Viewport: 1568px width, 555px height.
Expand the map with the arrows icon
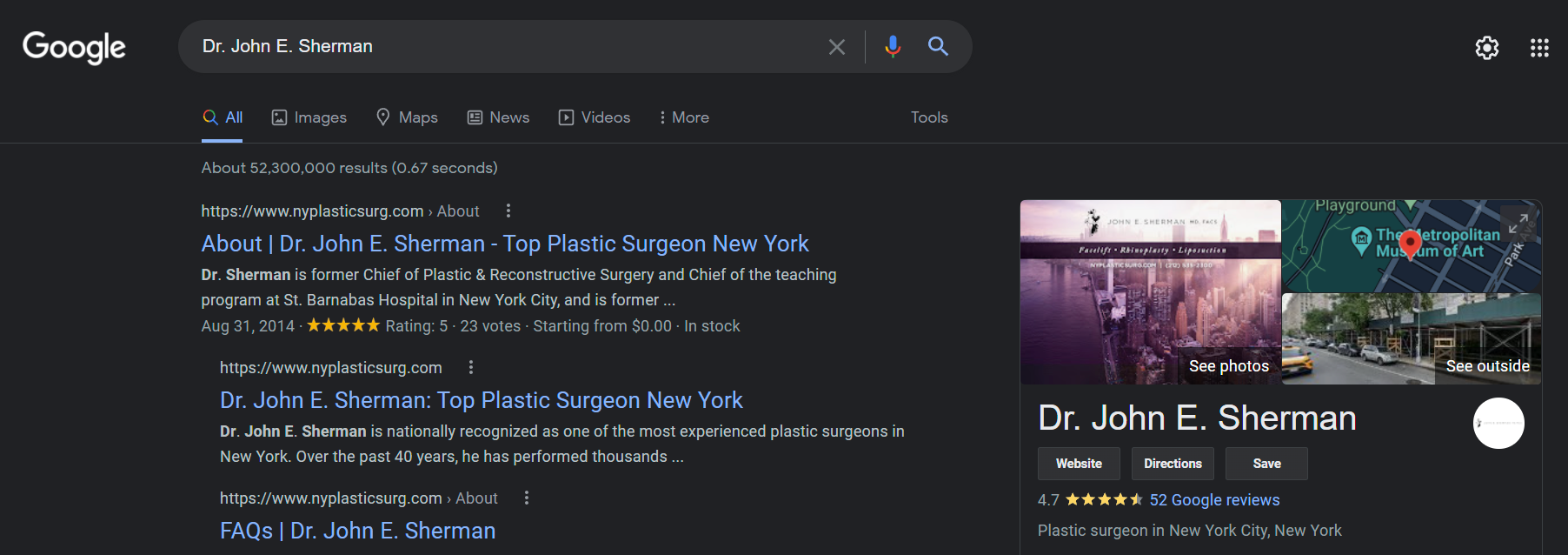[x=1518, y=224]
